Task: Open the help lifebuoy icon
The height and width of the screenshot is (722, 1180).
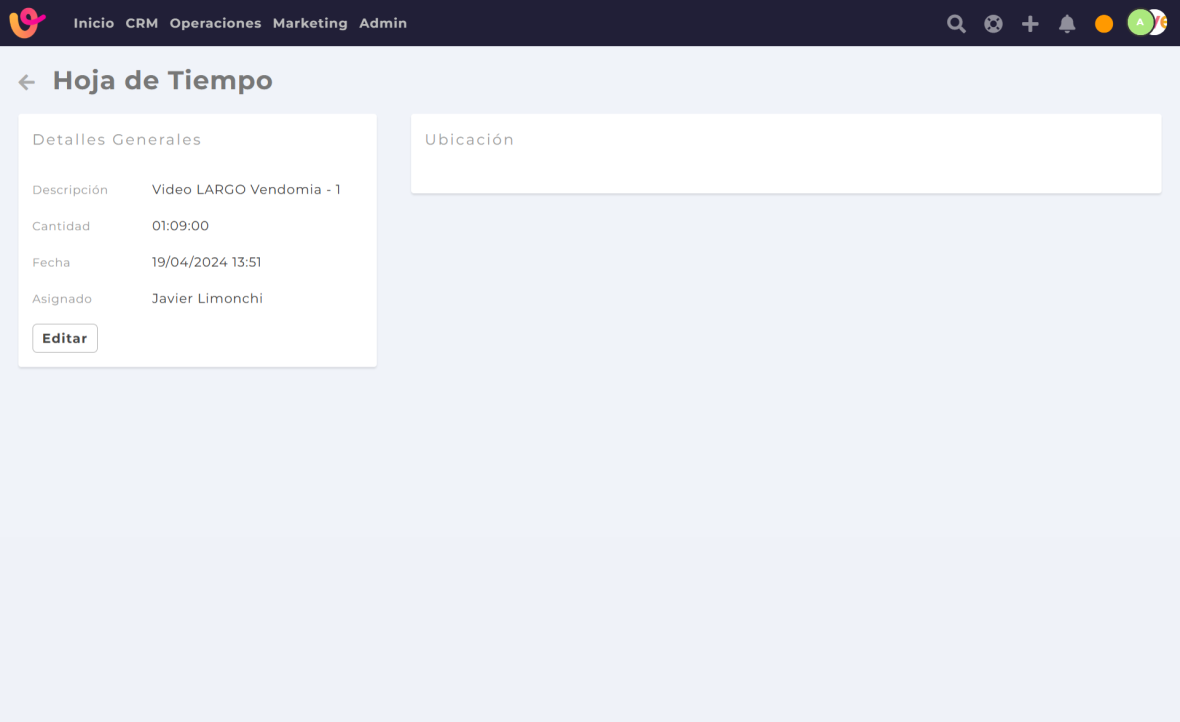Action: point(993,24)
